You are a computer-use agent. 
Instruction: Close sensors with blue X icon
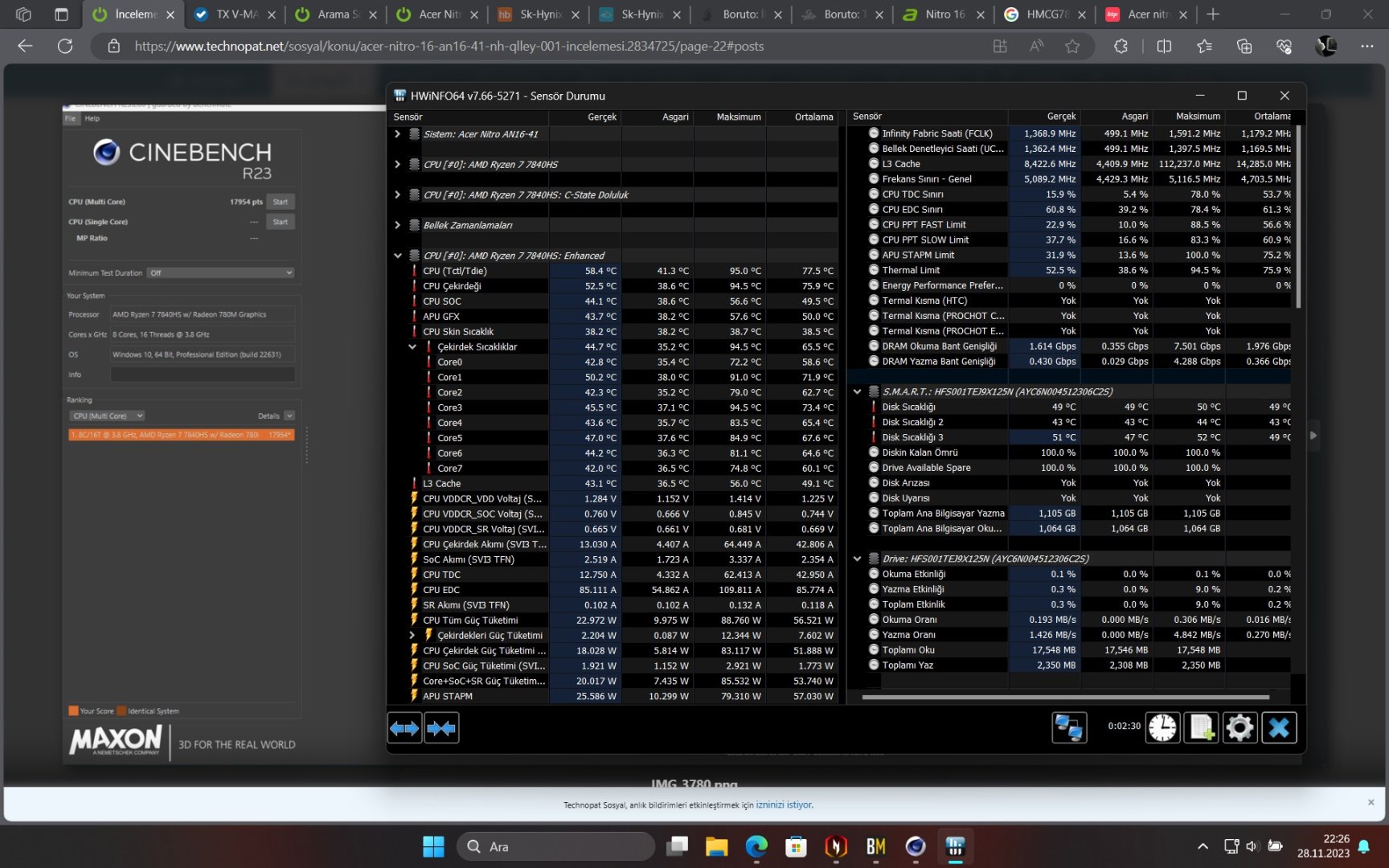coord(1279,728)
